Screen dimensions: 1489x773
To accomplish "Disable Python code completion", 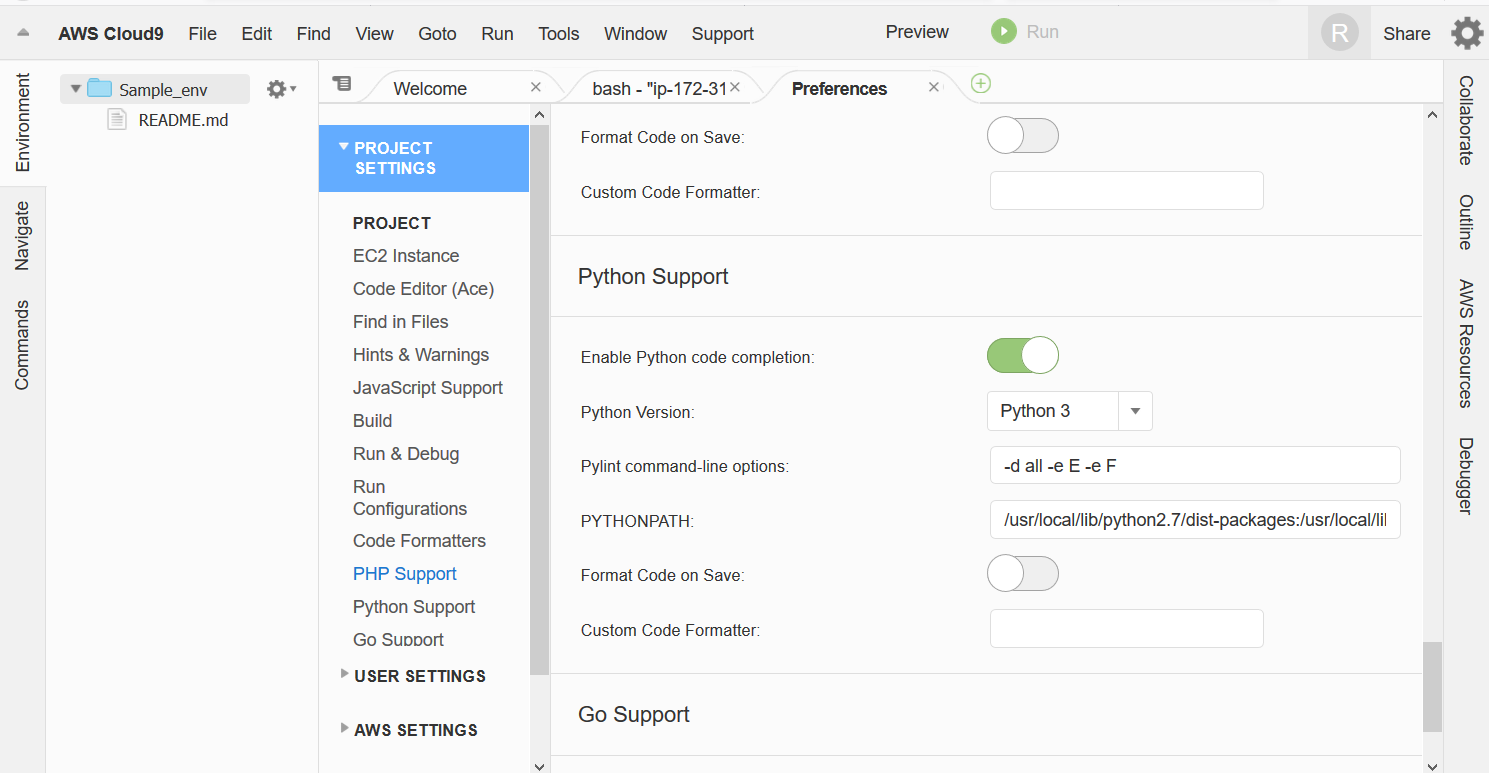I will 1022,355.
